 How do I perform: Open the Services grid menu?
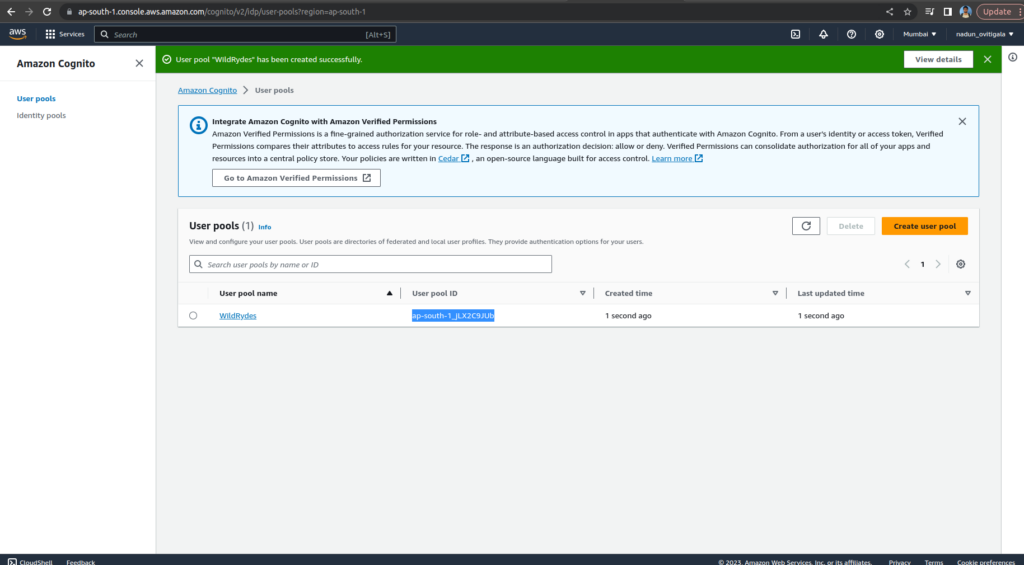(65, 34)
